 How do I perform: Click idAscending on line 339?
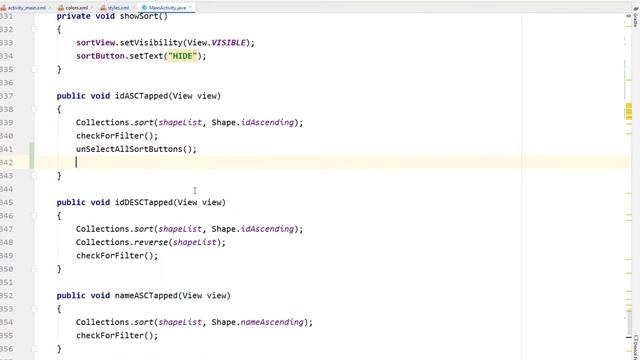pos(267,122)
